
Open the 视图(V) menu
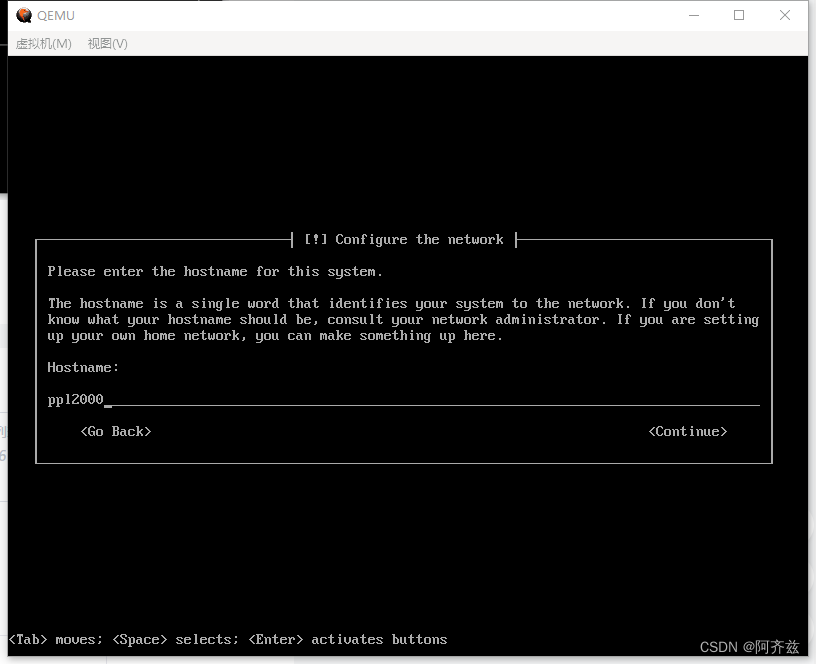[x=105, y=43]
